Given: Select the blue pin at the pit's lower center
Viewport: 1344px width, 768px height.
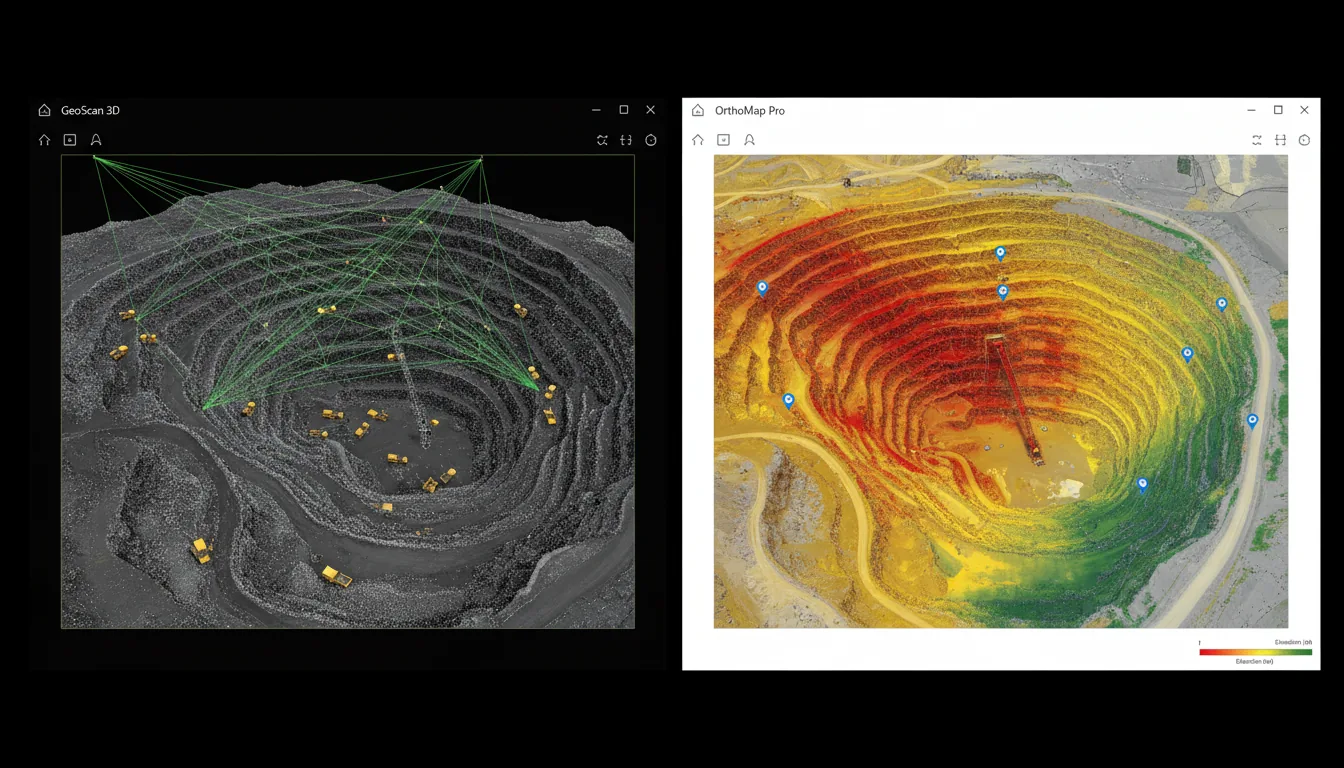Looking at the screenshot, I should [1142, 484].
